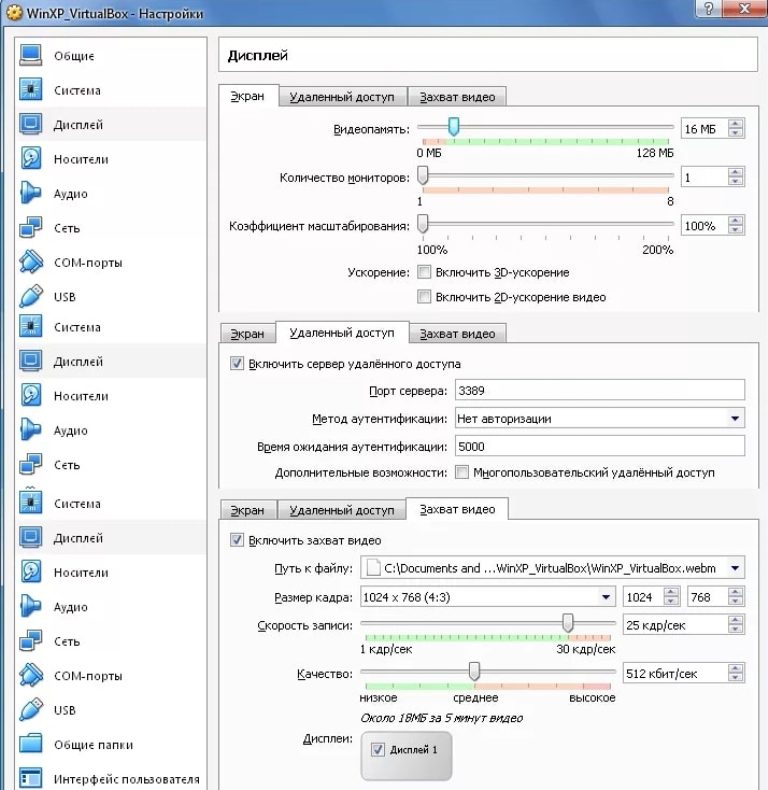Enable Включить 2D-ускорение видео checkbox
The height and width of the screenshot is (790, 768).
point(424,297)
